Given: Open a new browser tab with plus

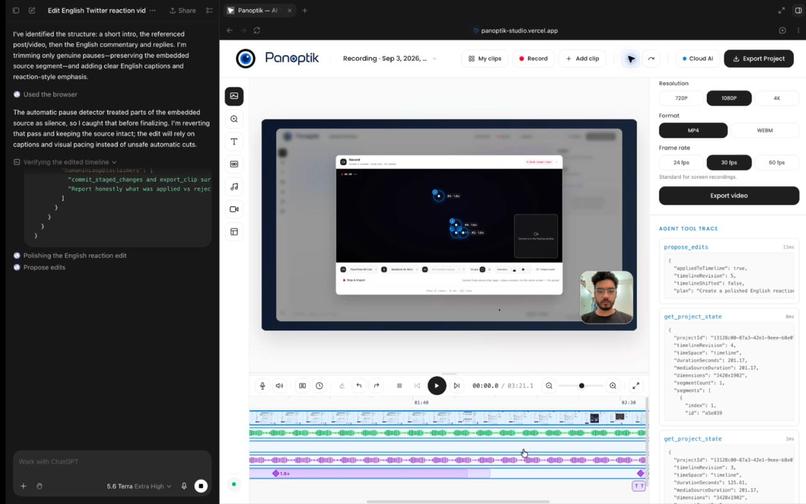Looking at the screenshot, I should (304, 10).
